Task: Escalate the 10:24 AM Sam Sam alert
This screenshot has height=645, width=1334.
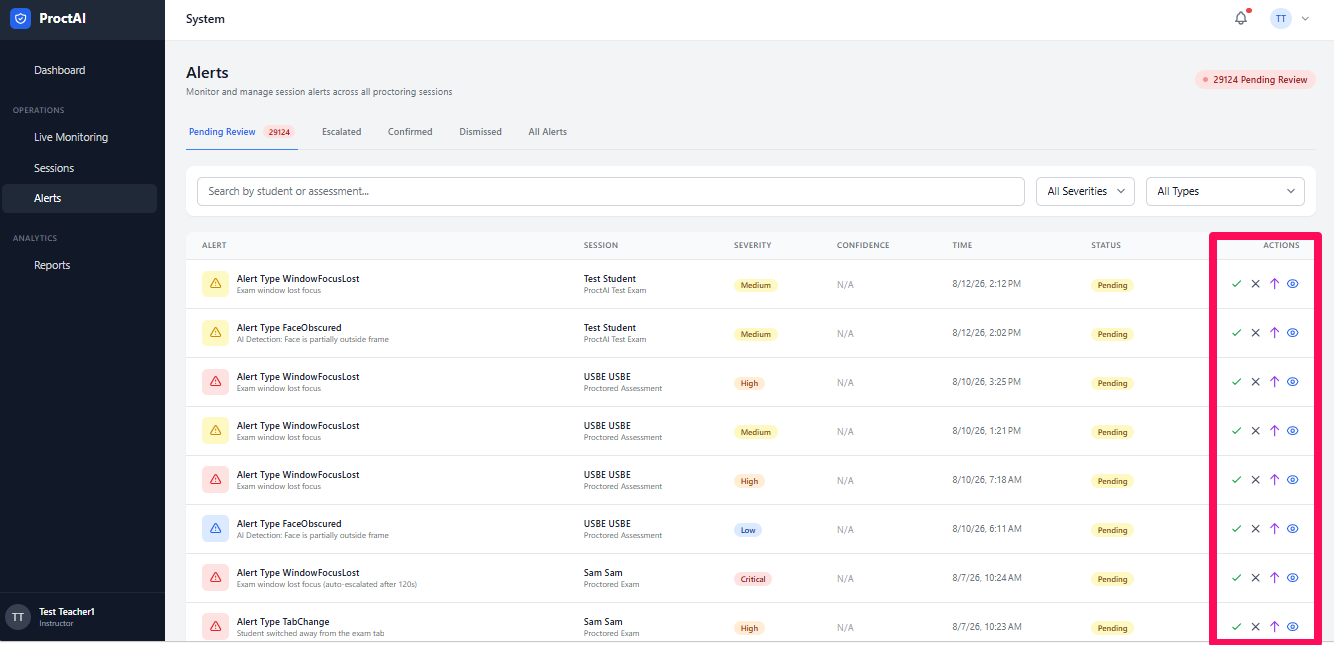Action: [x=1274, y=578]
